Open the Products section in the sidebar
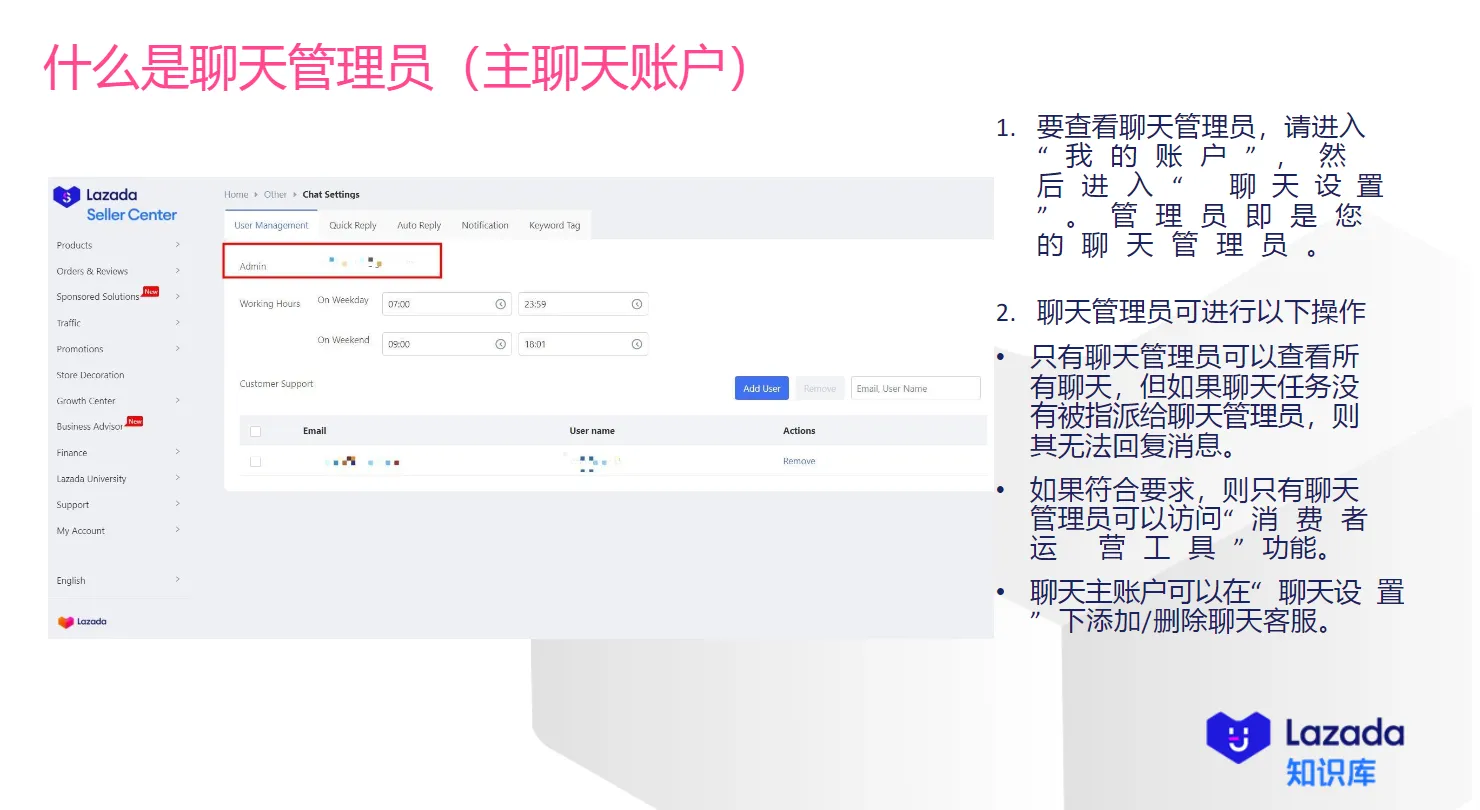This screenshot has height=810, width=1480. pyautogui.click(x=74, y=244)
